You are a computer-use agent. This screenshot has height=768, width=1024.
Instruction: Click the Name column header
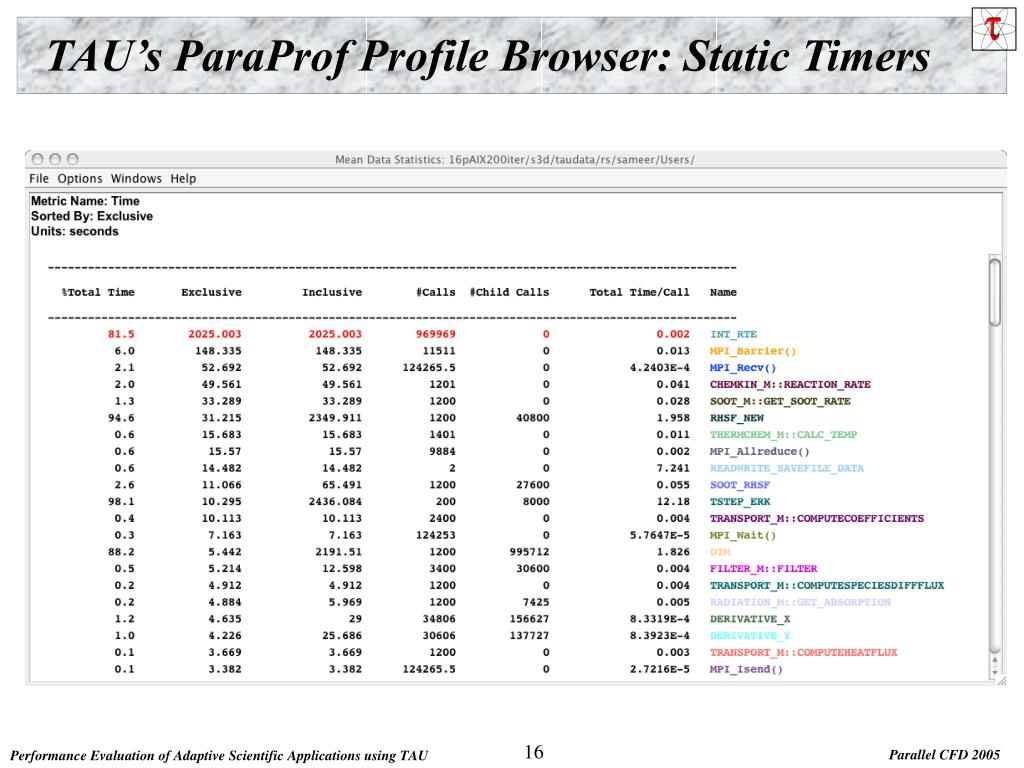tap(723, 293)
